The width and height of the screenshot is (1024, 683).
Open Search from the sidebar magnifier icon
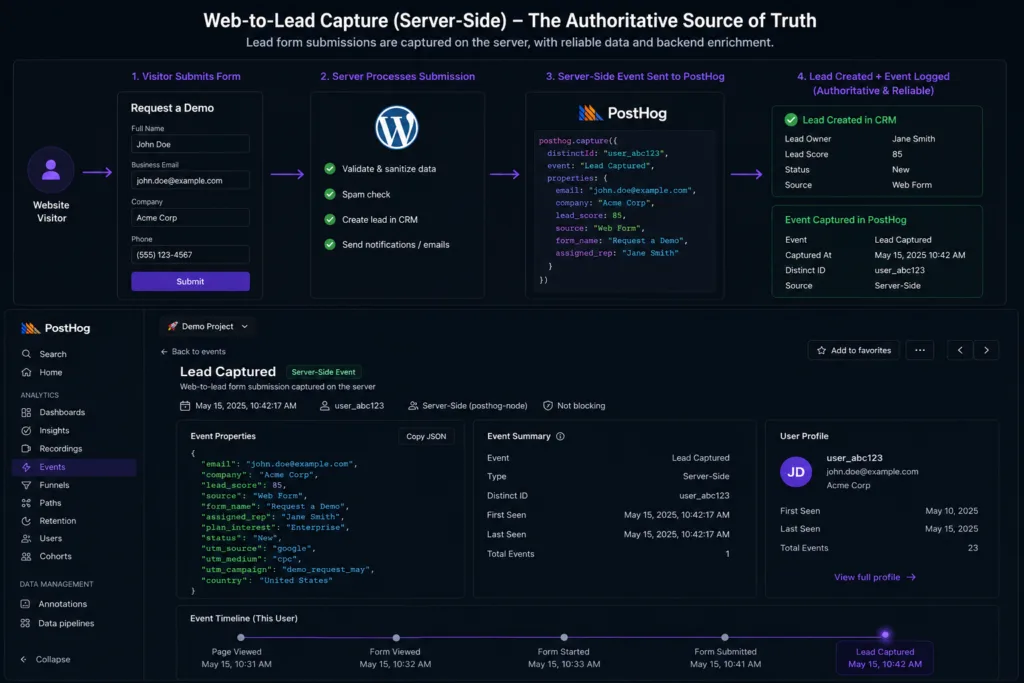pyautogui.click(x=26, y=354)
